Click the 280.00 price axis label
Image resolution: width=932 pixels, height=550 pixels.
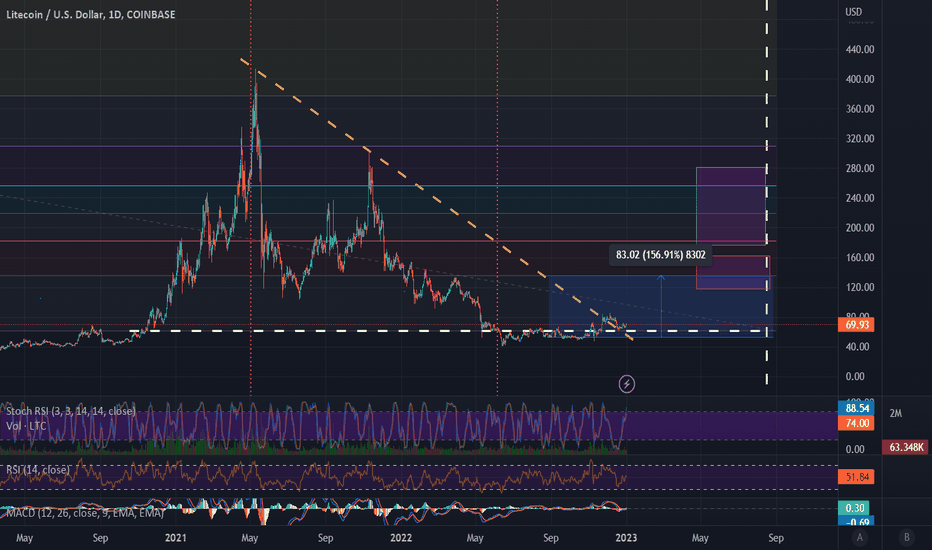[859, 168]
